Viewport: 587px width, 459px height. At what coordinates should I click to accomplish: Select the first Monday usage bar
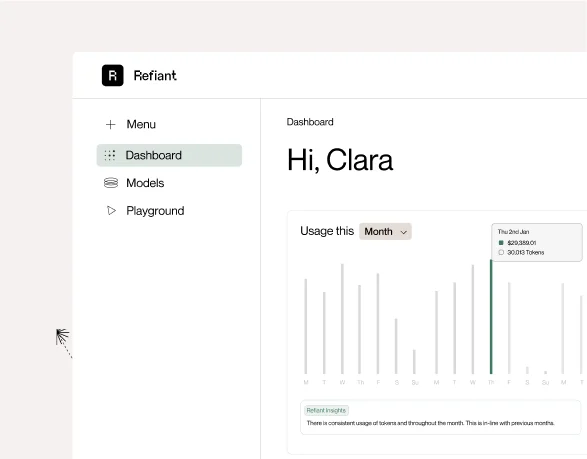306,326
